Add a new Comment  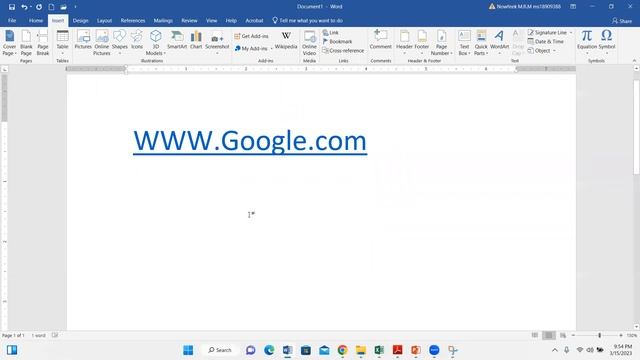point(380,40)
